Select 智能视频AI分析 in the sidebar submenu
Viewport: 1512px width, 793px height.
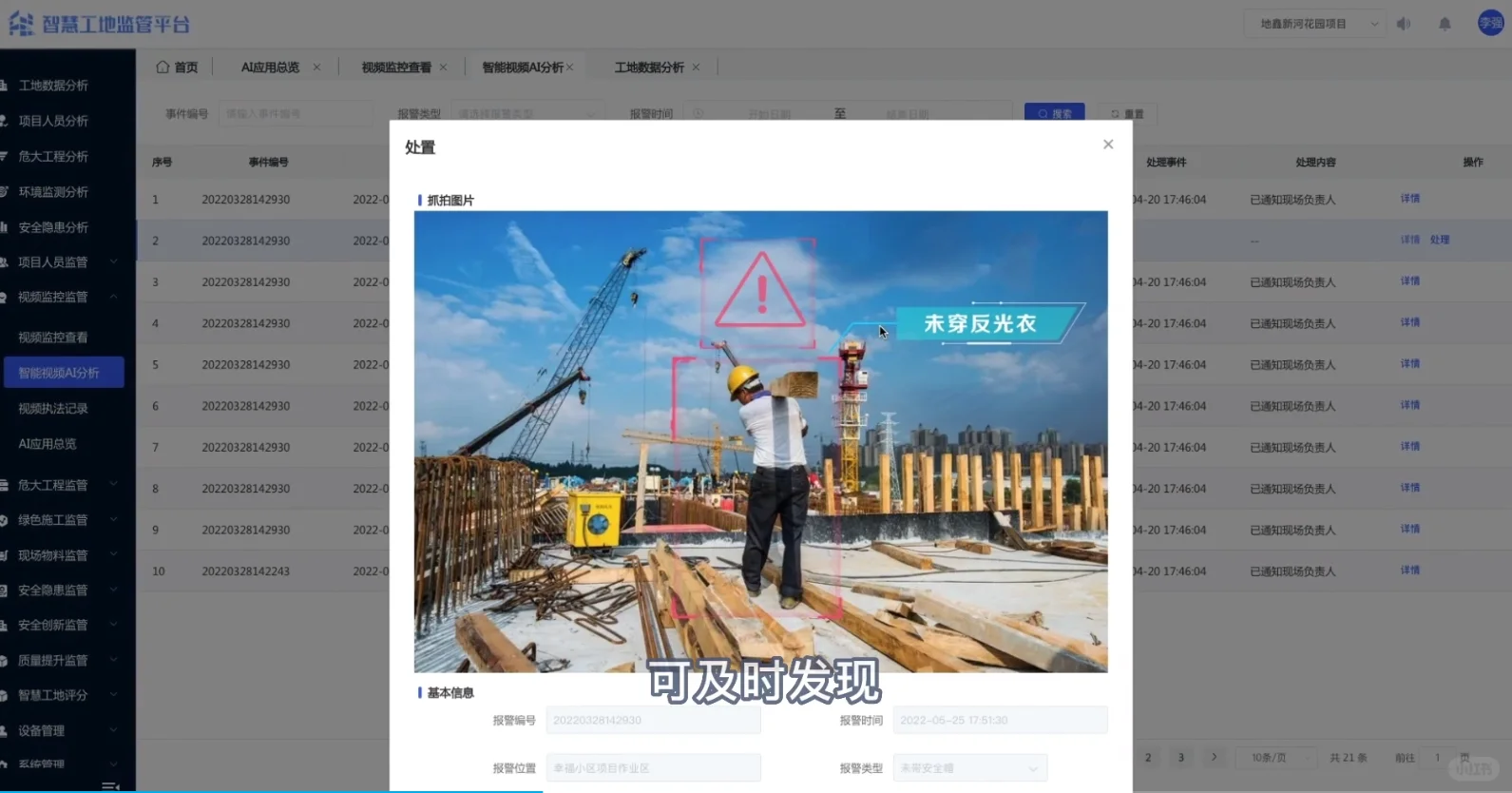pyautogui.click(x=63, y=373)
